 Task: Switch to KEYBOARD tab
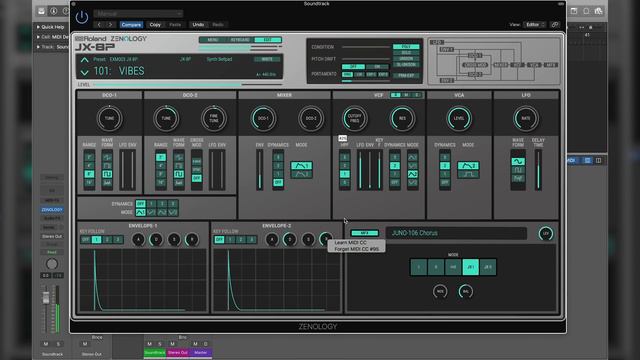240,40
